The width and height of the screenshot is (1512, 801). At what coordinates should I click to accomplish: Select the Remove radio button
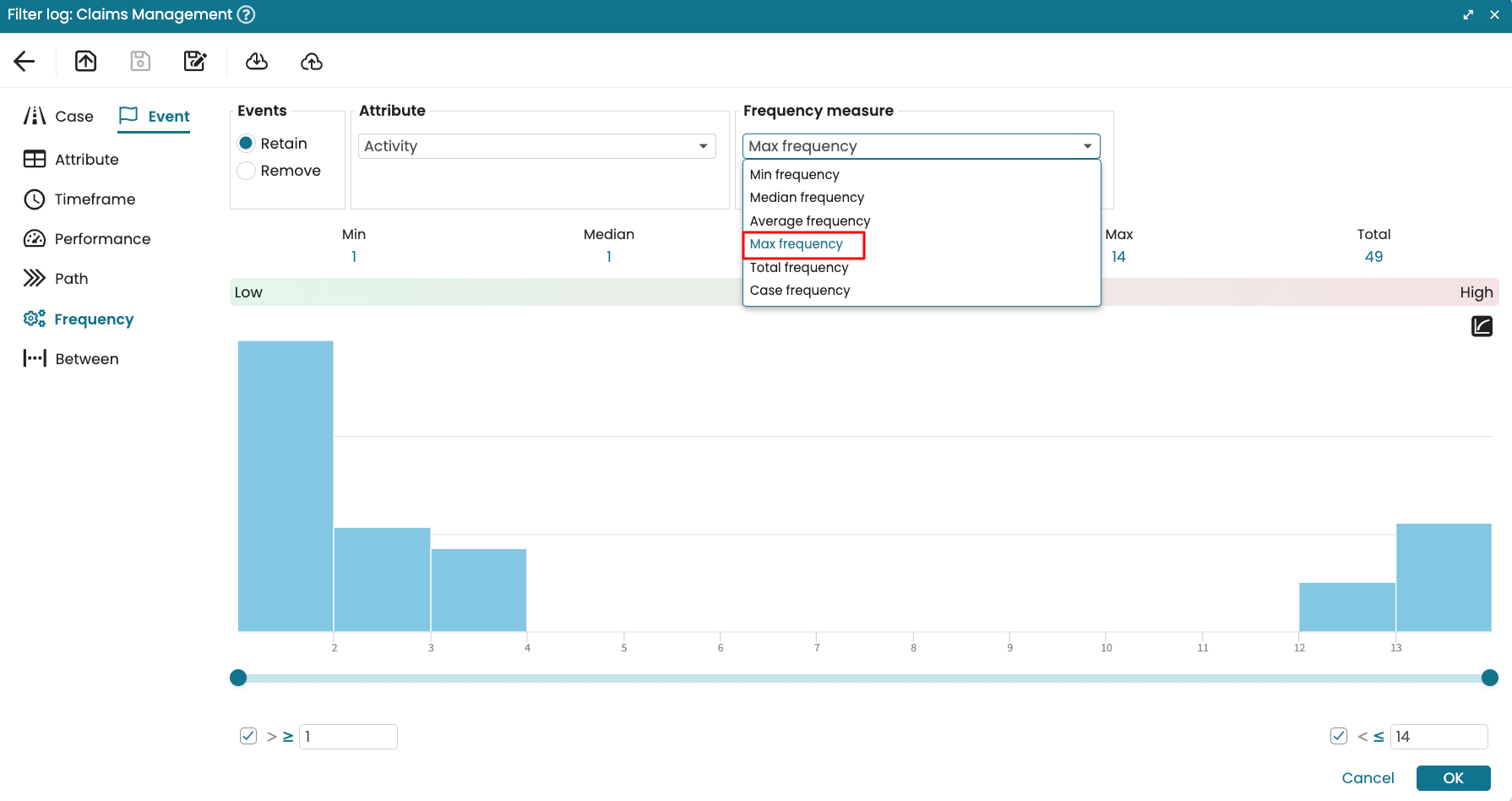click(247, 171)
